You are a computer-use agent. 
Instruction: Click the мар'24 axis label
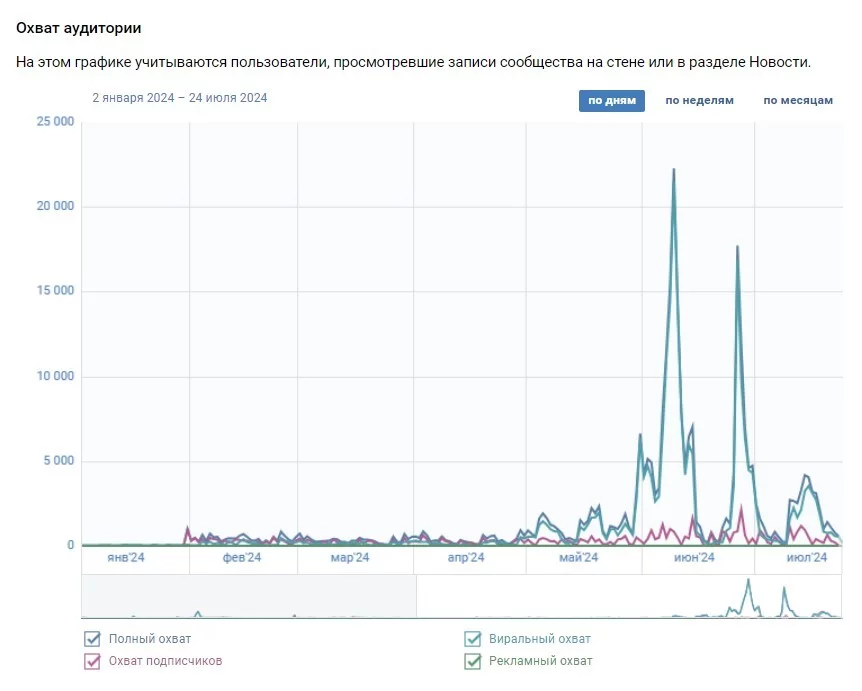pos(350,558)
